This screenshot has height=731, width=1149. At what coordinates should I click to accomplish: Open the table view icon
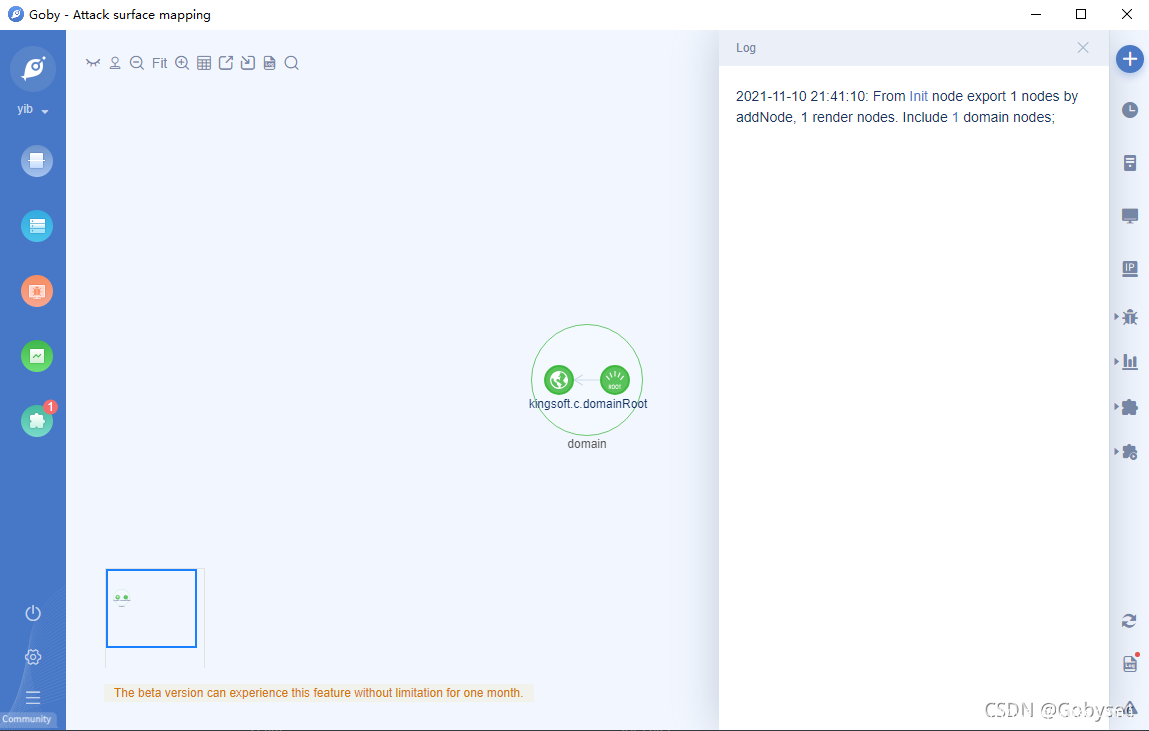click(204, 63)
